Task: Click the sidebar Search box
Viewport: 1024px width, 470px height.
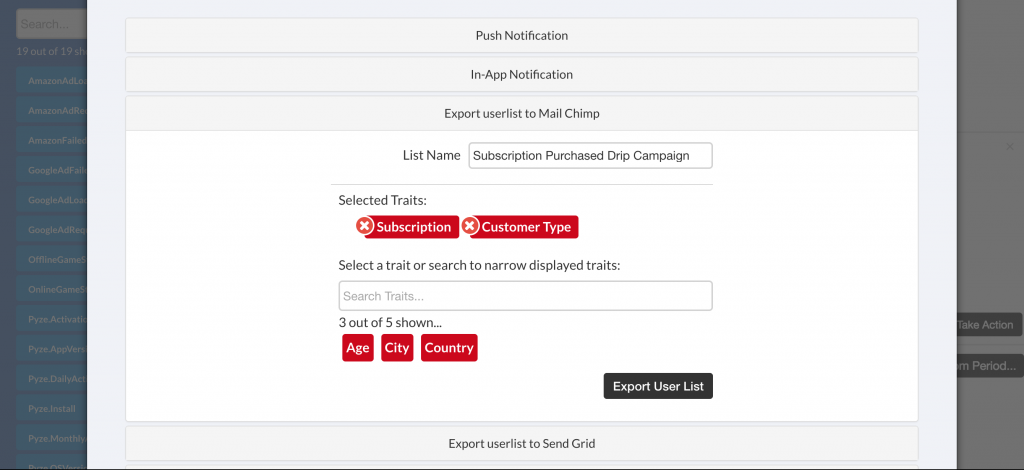Action: click(x=50, y=23)
